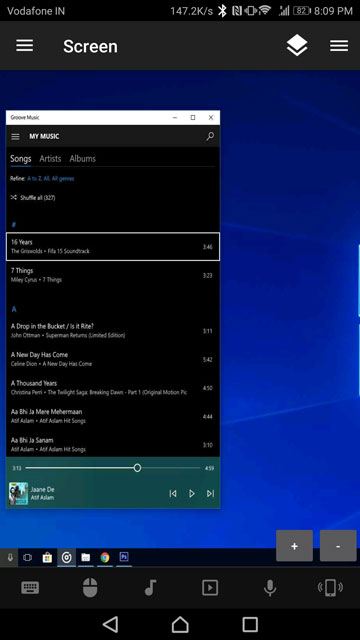Viewport: 360px width, 640px height.
Task: Select the song 16 Years
Action: pos(113,247)
